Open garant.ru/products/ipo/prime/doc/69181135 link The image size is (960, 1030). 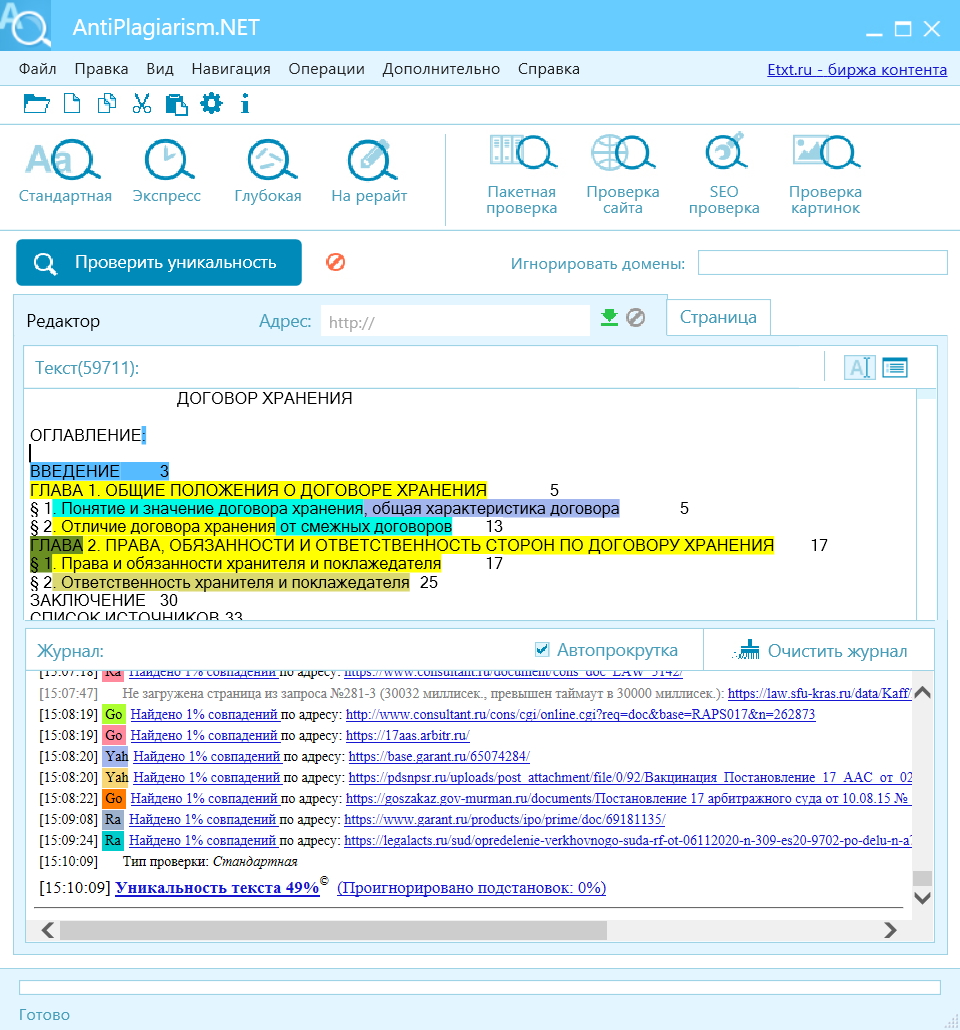505,820
